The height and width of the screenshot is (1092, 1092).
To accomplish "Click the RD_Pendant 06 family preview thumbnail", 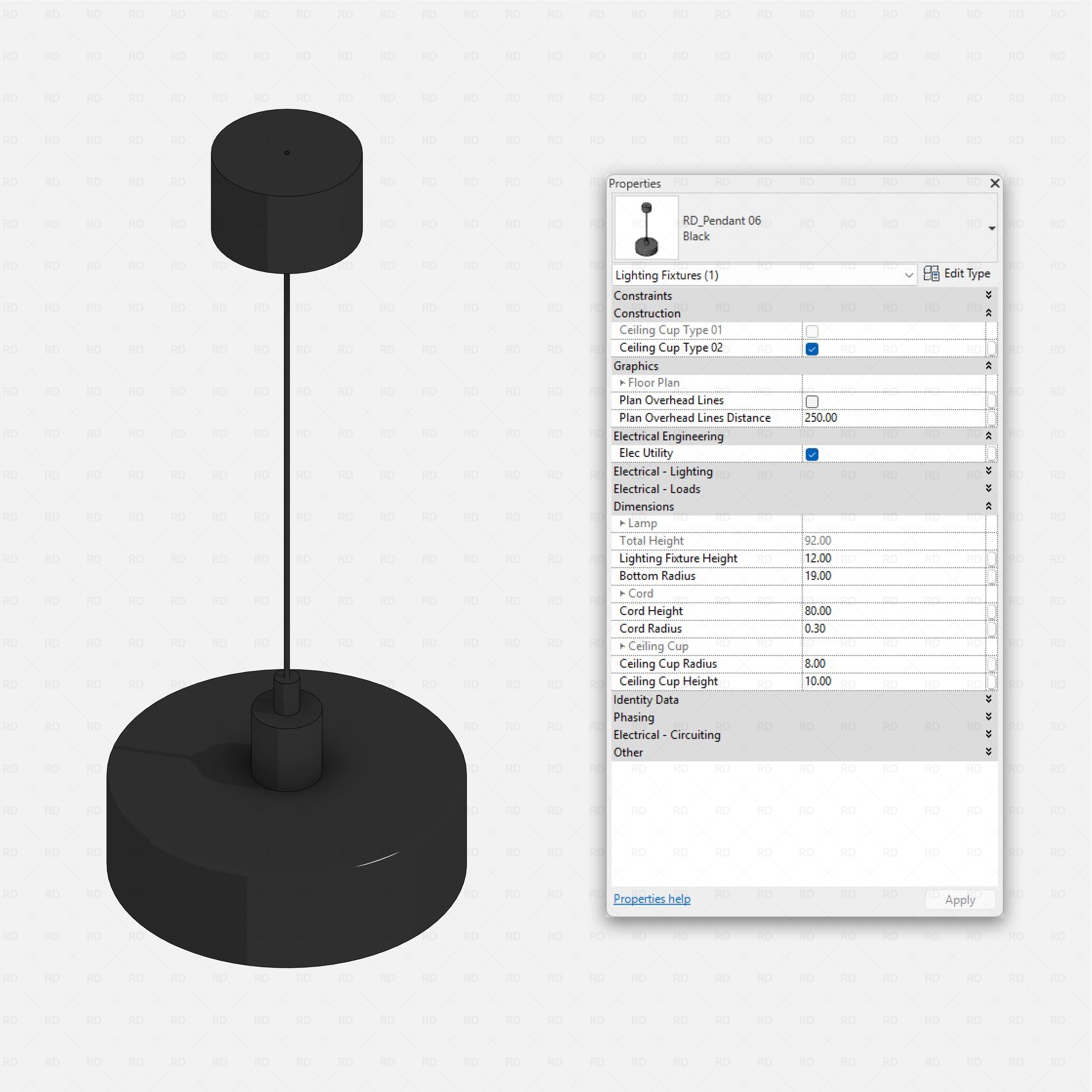I will [646, 228].
